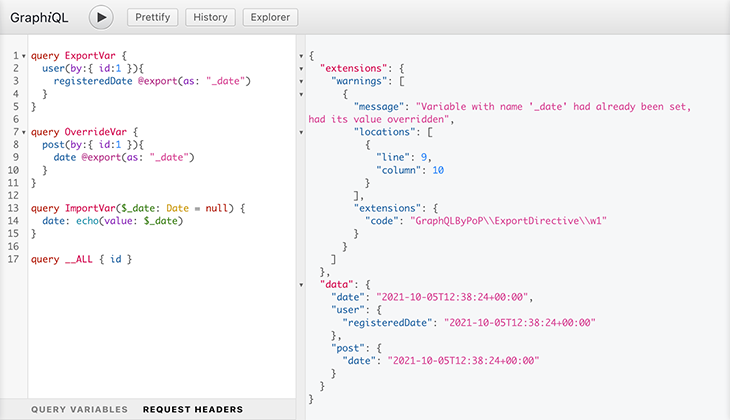Click 'registeredDate @export' line in the editor
The height and width of the screenshot is (420, 730).
point(152,81)
